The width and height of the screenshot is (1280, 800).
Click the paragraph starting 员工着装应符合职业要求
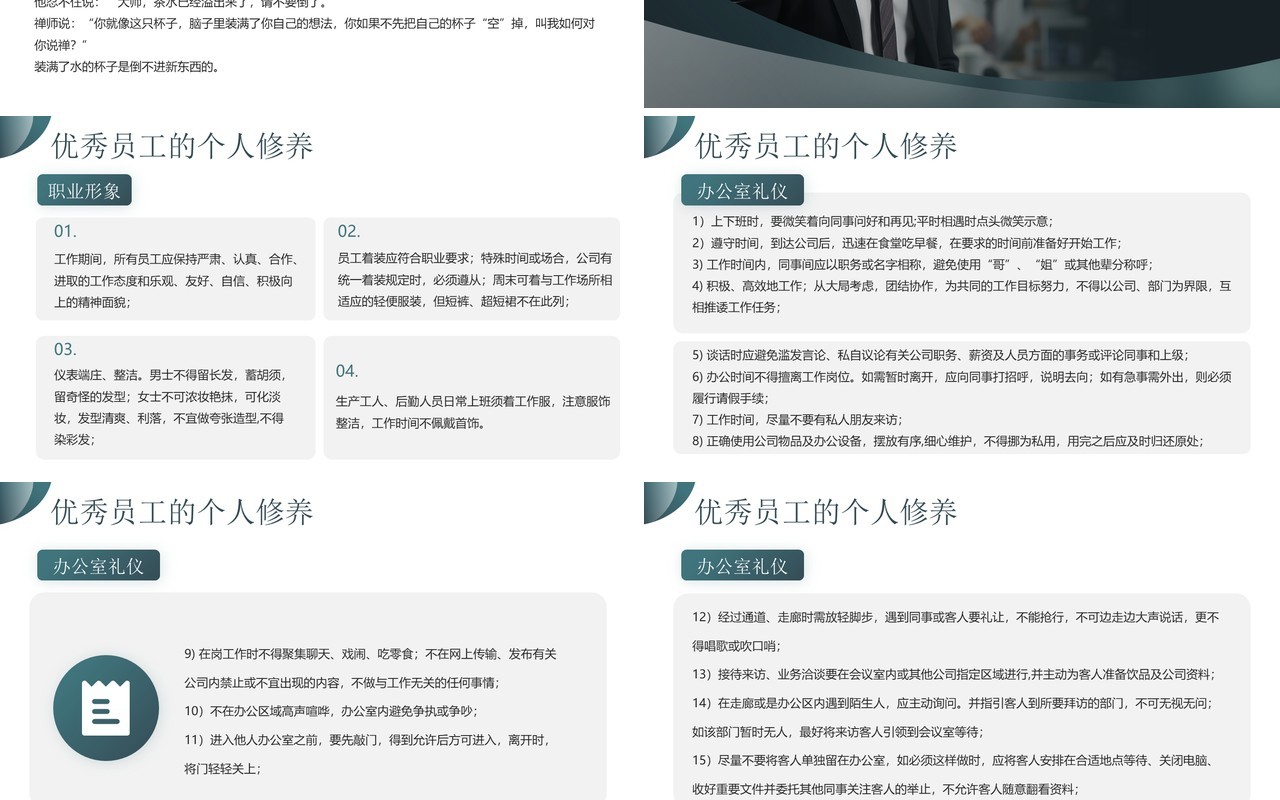[474, 280]
